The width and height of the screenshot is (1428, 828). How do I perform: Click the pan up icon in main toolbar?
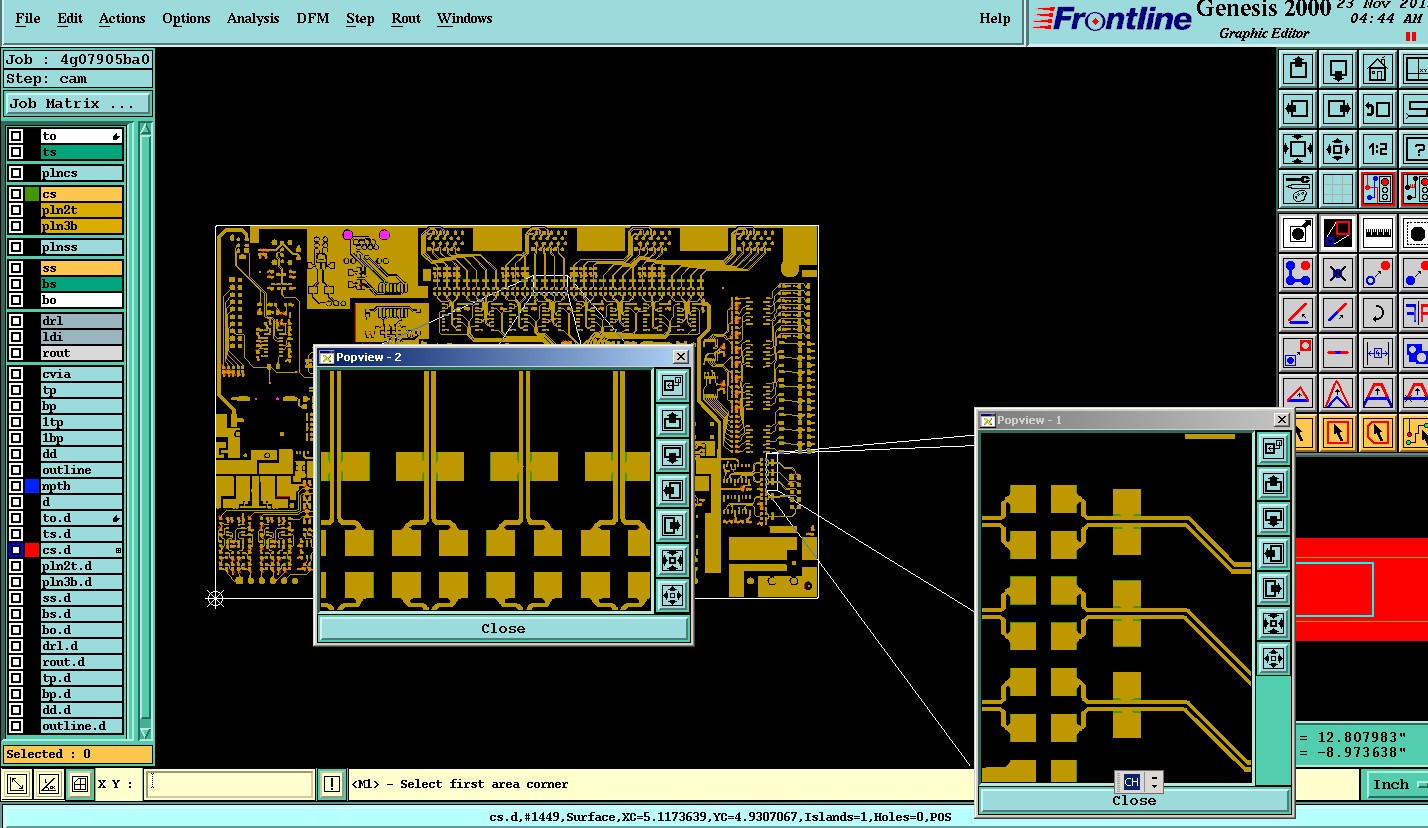pos(1298,70)
